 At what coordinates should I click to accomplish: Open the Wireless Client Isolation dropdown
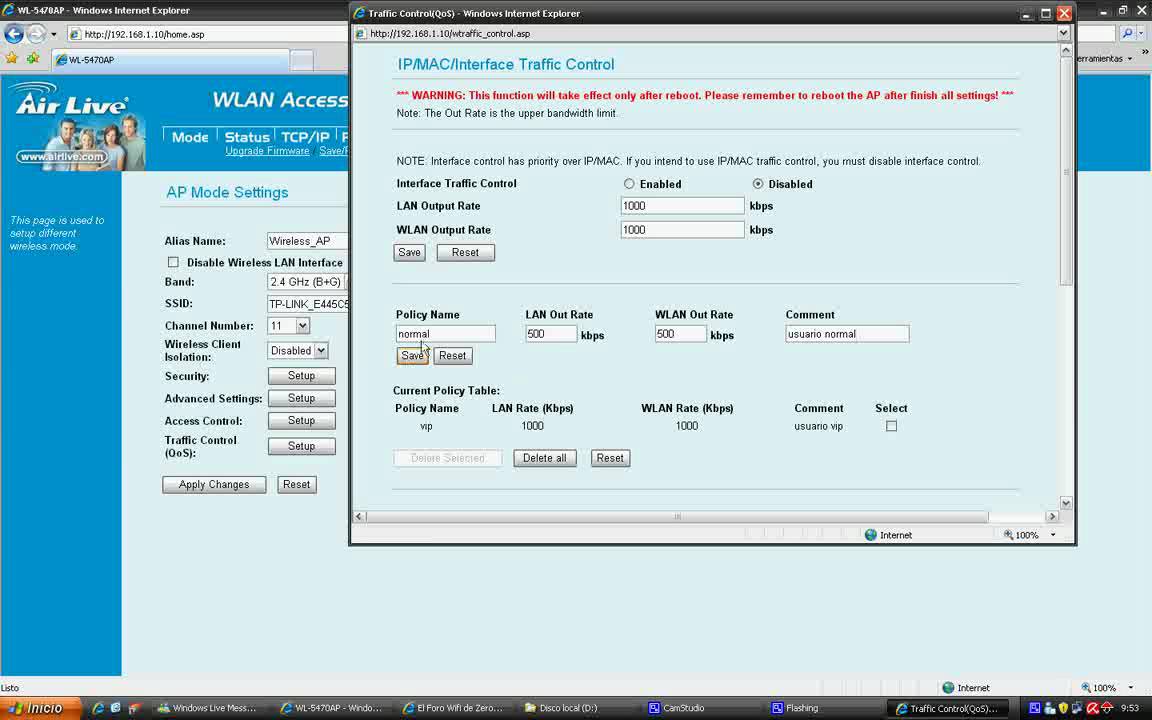coord(320,350)
